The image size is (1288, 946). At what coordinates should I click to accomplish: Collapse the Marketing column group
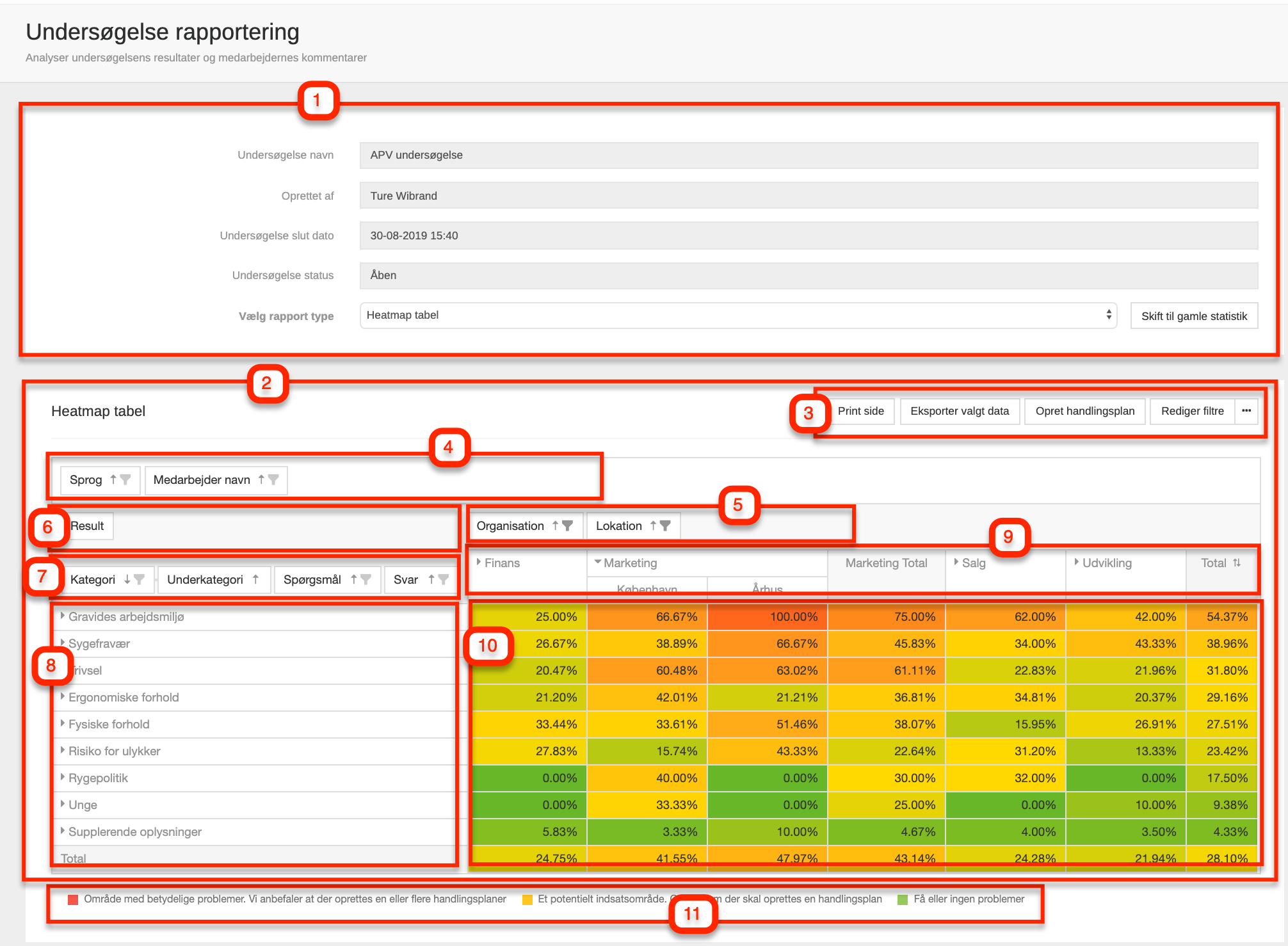pyautogui.click(x=597, y=562)
